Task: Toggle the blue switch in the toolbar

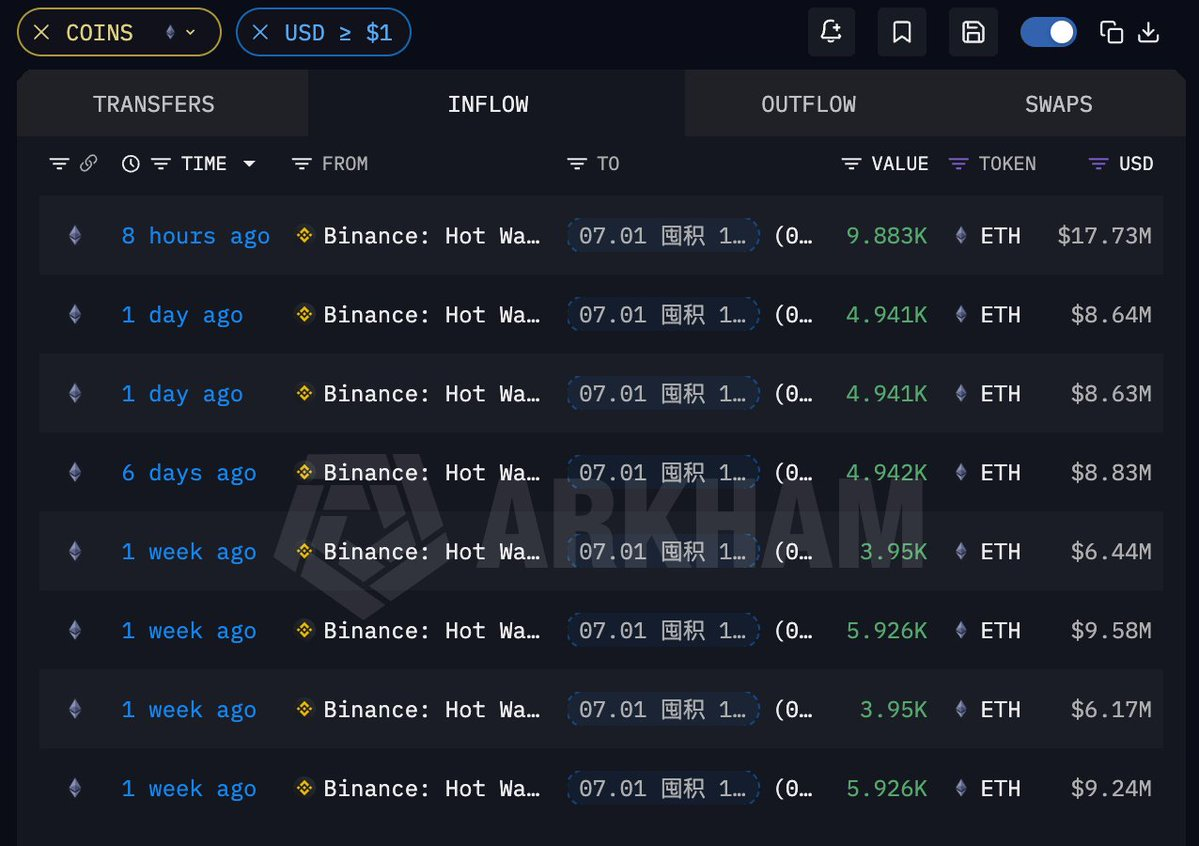Action: [x=1048, y=32]
